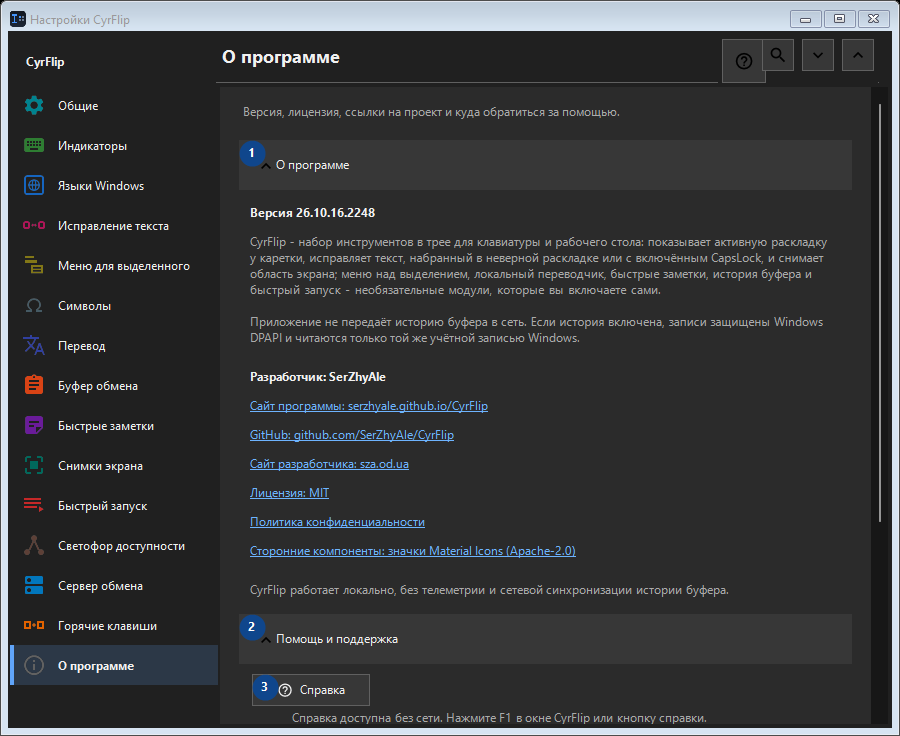Select the Индикаторы keyboard icon
Viewport: 900px width, 736px height.
[34, 145]
